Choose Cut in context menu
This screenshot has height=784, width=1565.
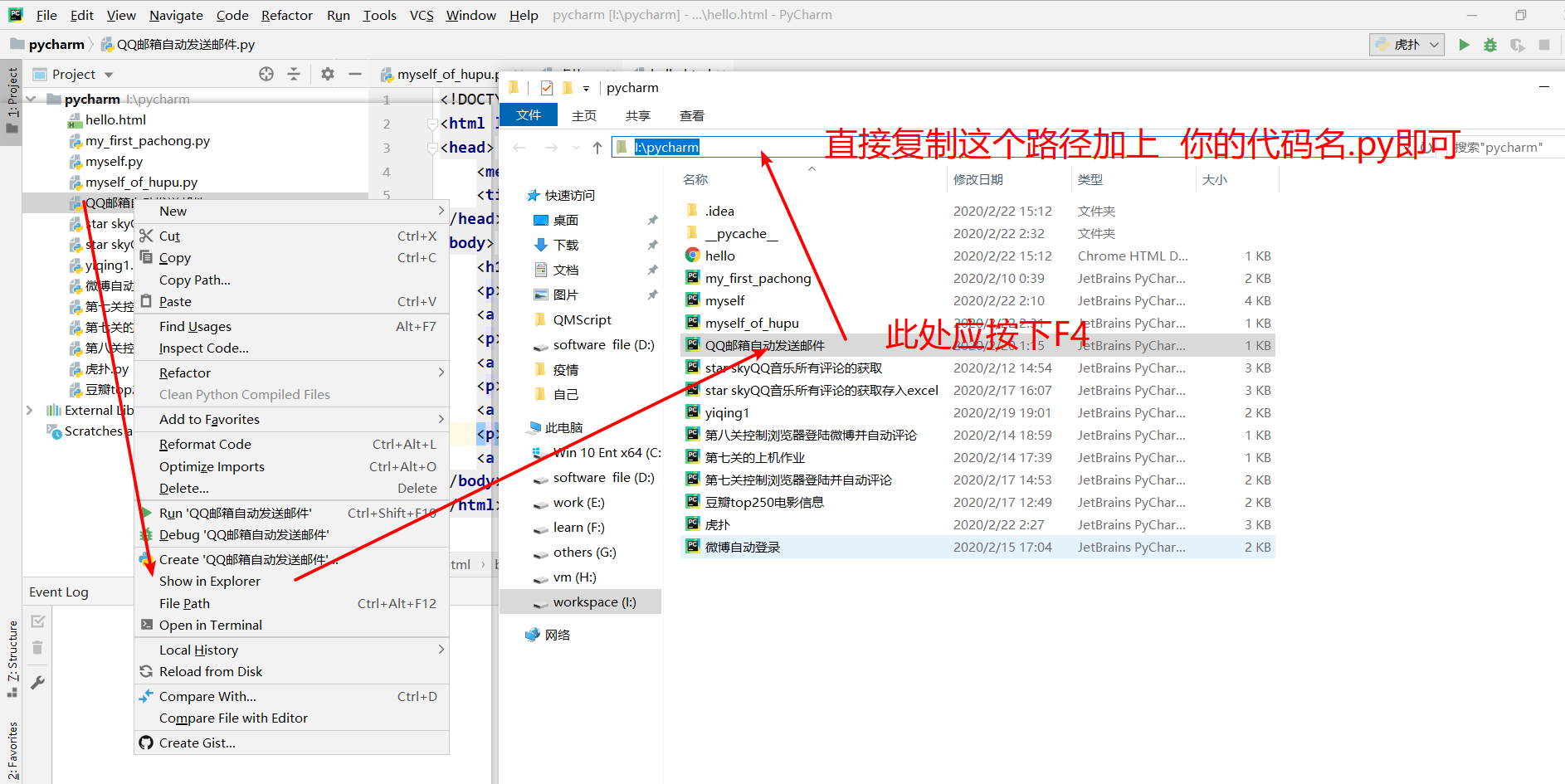(291, 236)
